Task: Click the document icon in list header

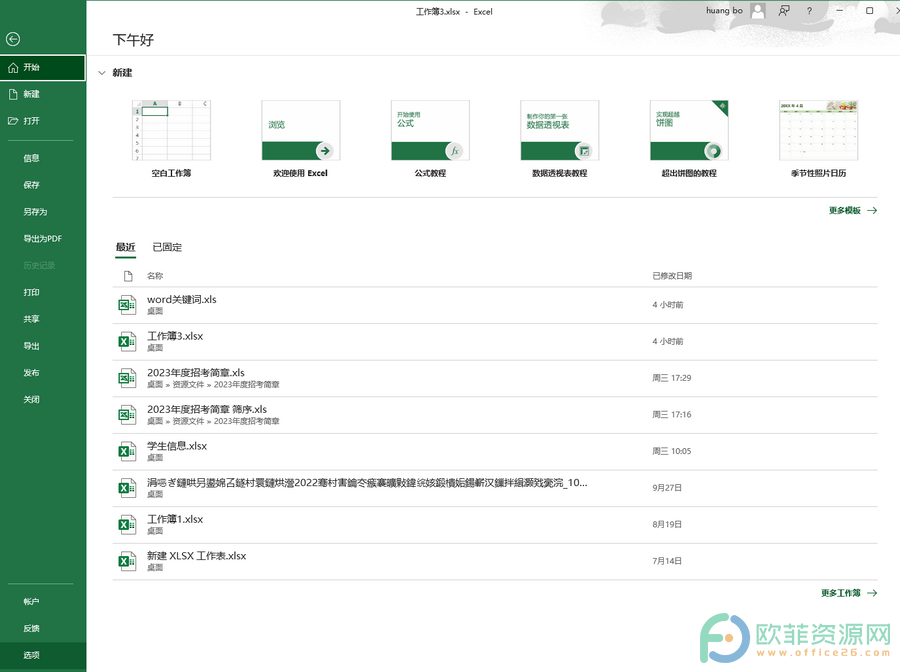Action: [x=128, y=276]
